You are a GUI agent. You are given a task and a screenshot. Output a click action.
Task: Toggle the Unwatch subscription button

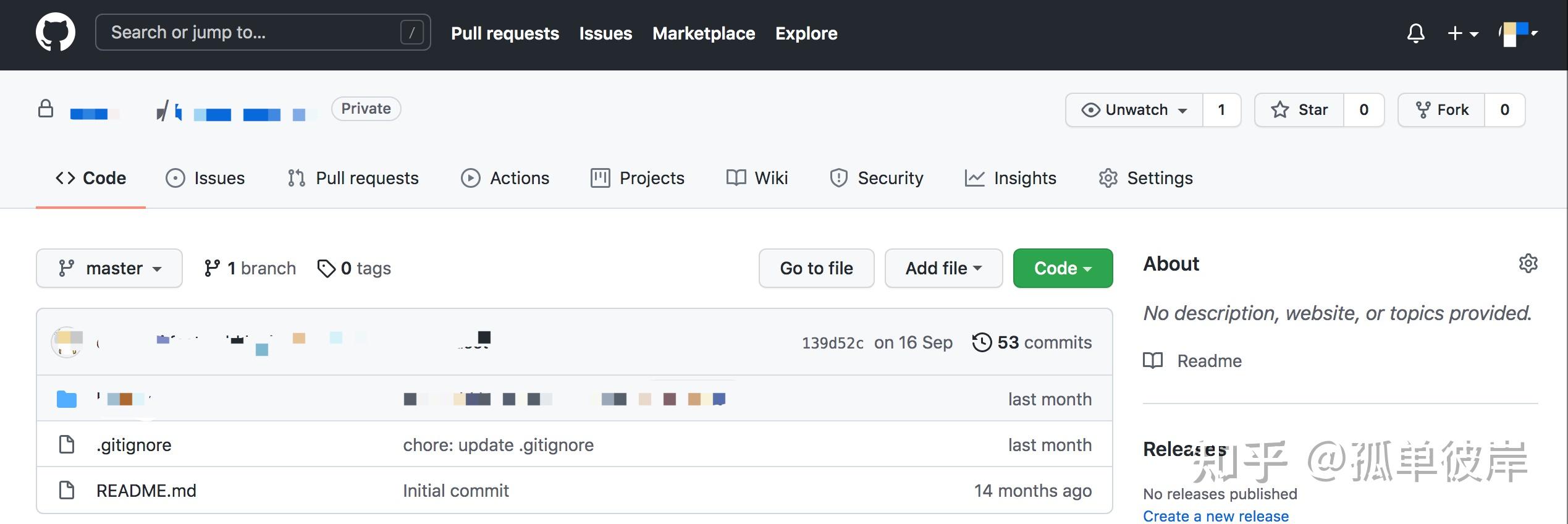click(1134, 110)
